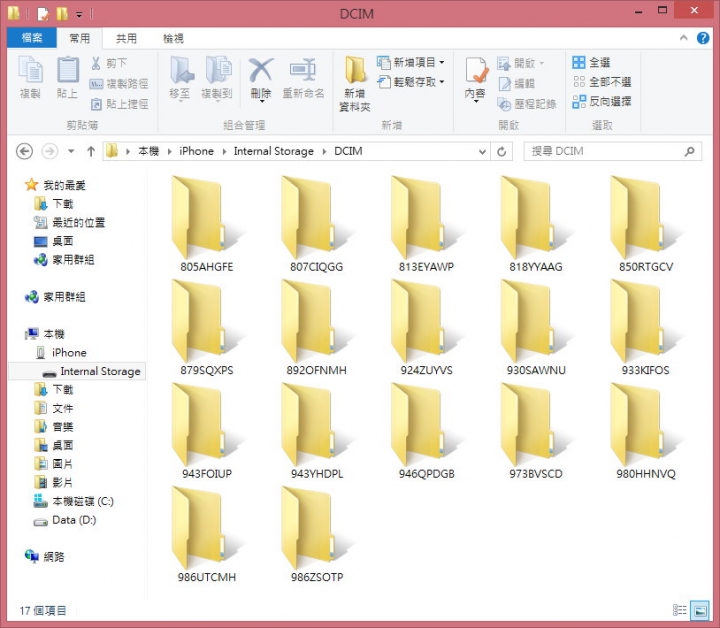Expand the address bar history dropdown
Viewport: 720px width, 628px height.
coord(482,151)
